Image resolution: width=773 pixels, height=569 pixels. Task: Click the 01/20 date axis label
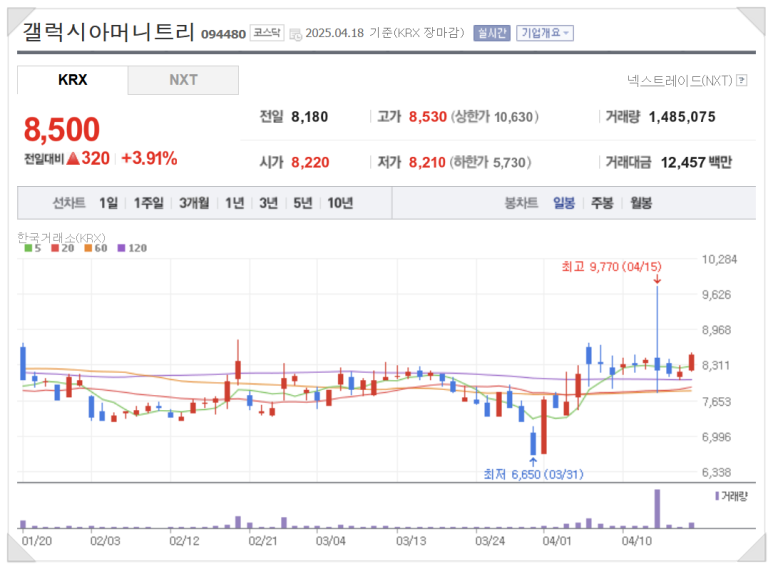(x=36, y=541)
